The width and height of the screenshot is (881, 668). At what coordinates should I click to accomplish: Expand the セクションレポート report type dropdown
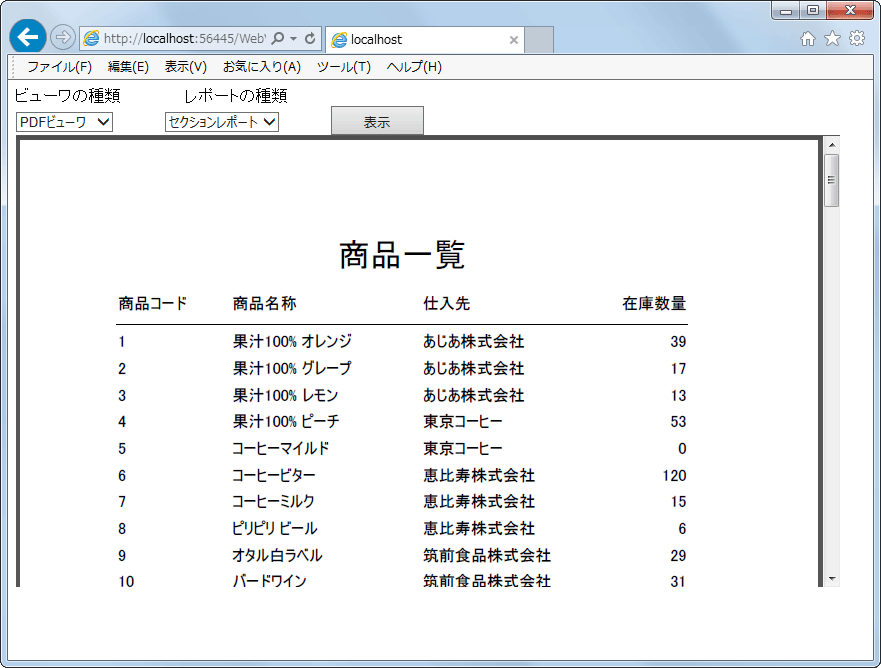(222, 122)
